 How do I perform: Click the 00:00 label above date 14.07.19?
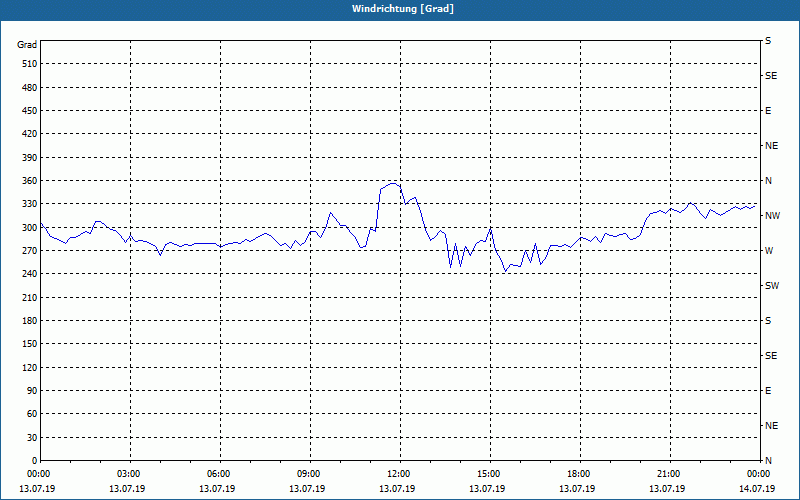[x=758, y=474]
